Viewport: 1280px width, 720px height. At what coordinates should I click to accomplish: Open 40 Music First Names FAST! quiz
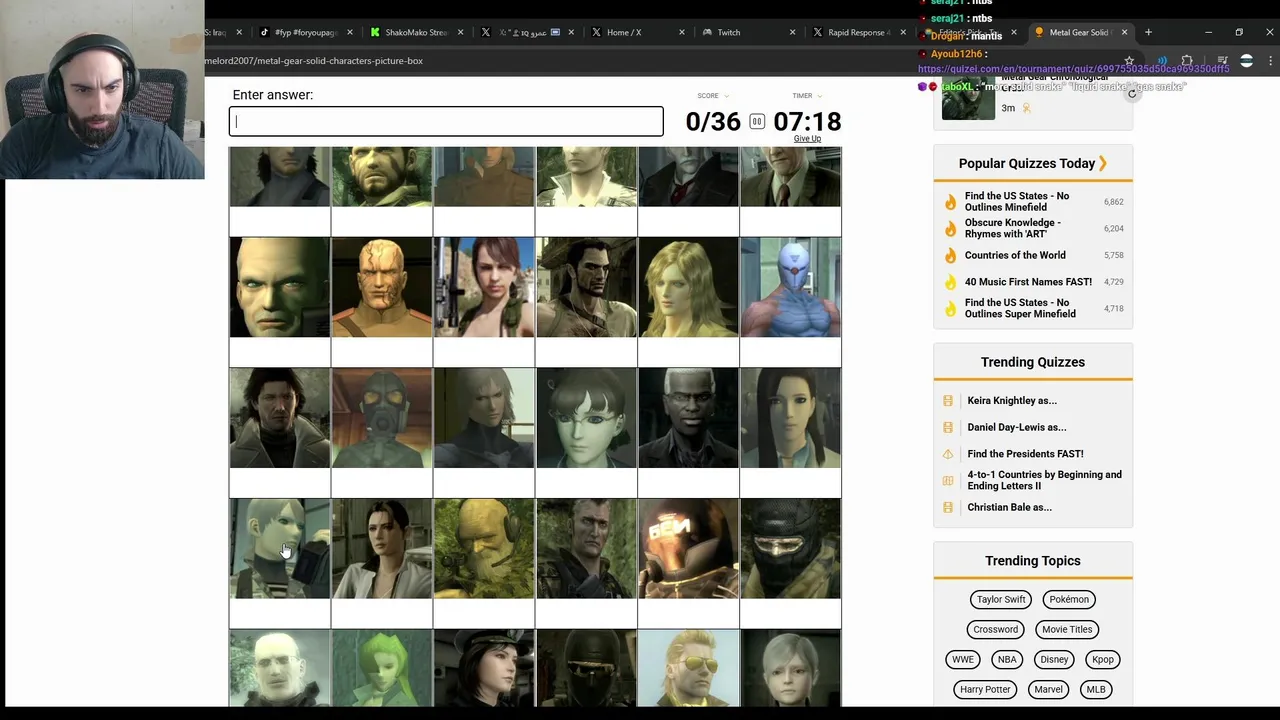[1028, 282]
